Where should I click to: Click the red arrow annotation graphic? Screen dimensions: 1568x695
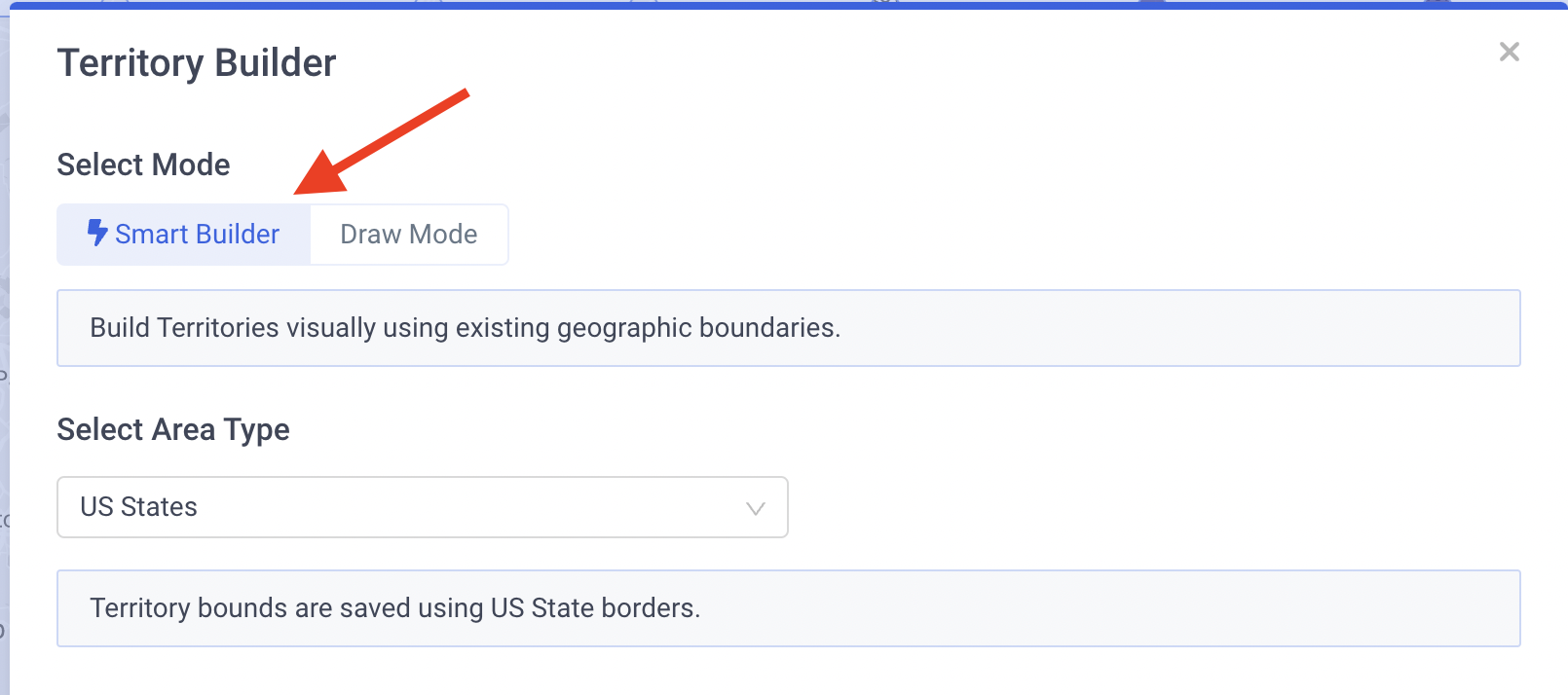(382, 142)
